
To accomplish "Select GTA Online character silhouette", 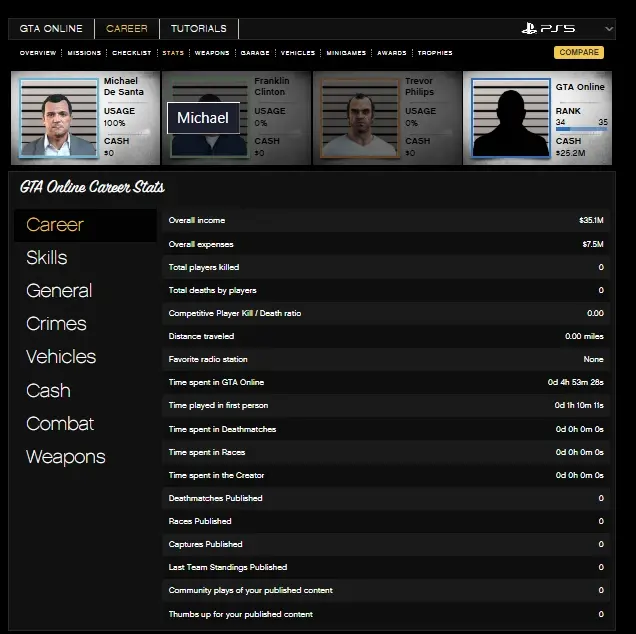I will tap(510, 118).
